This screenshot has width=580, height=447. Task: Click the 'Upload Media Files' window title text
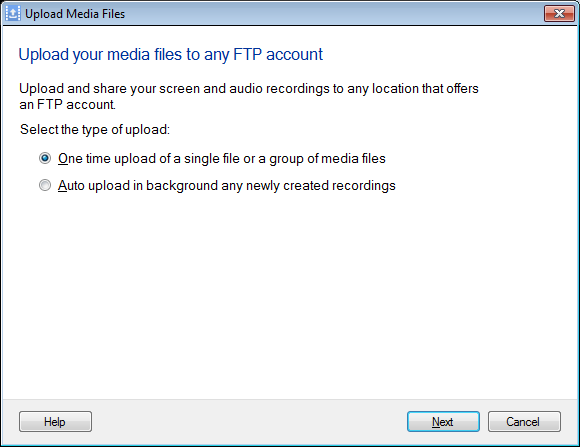pos(75,14)
